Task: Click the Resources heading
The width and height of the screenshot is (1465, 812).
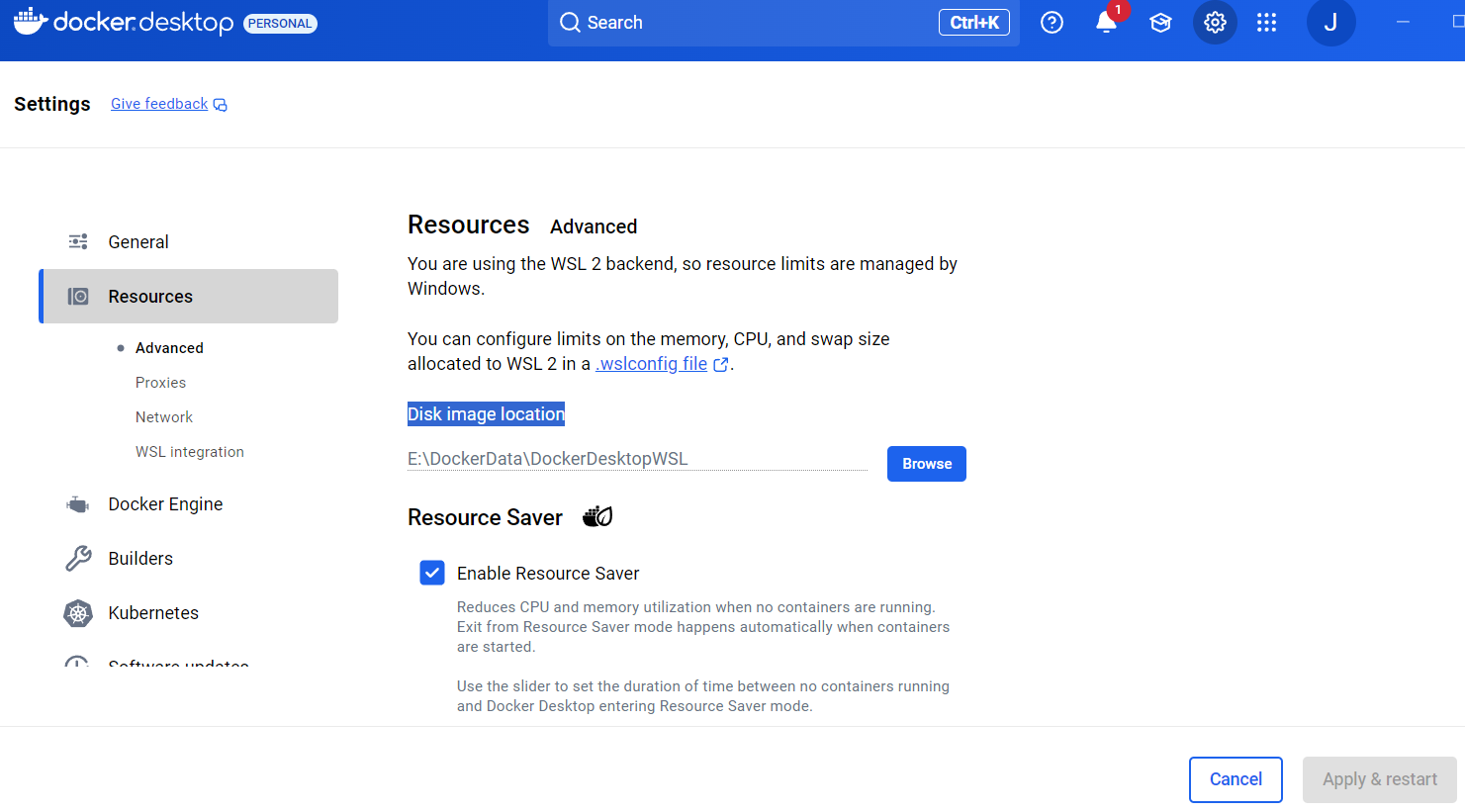Action: click(469, 225)
